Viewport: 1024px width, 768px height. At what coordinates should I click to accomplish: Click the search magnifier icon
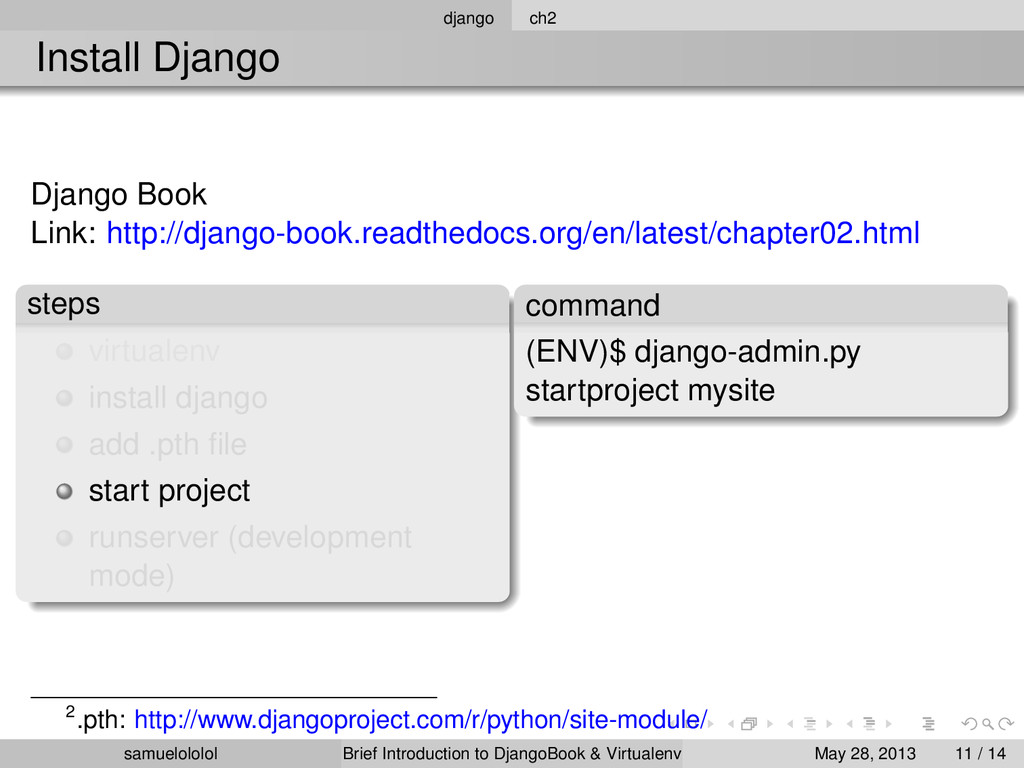(988, 724)
